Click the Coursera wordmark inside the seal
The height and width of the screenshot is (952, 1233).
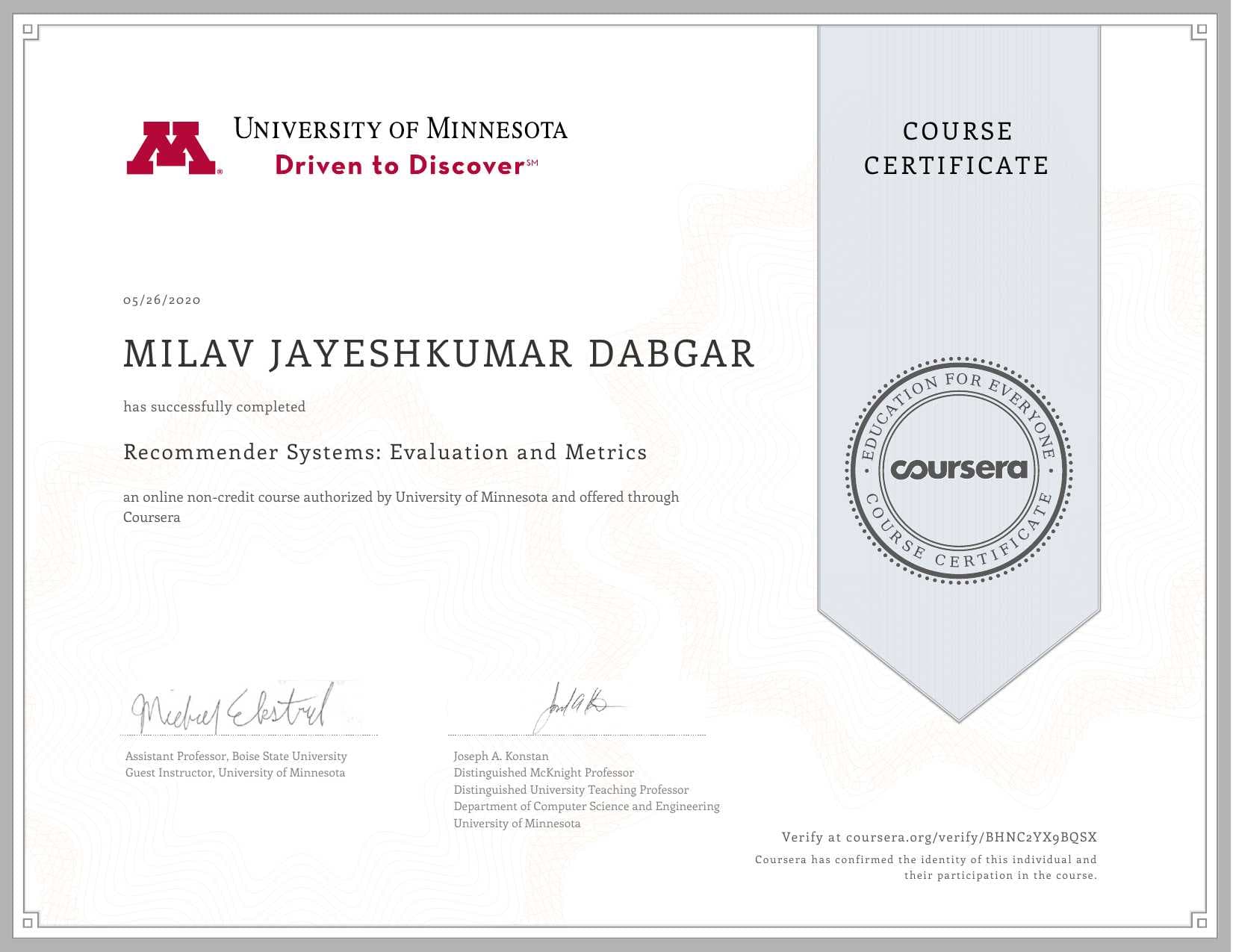click(x=959, y=469)
